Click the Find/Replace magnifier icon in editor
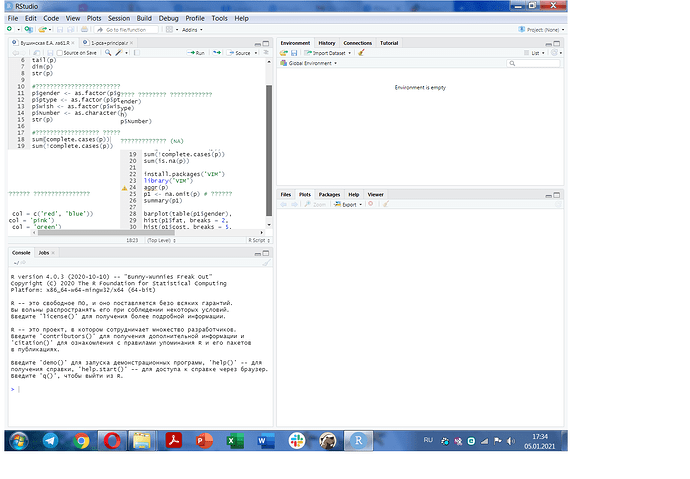 coord(108,53)
